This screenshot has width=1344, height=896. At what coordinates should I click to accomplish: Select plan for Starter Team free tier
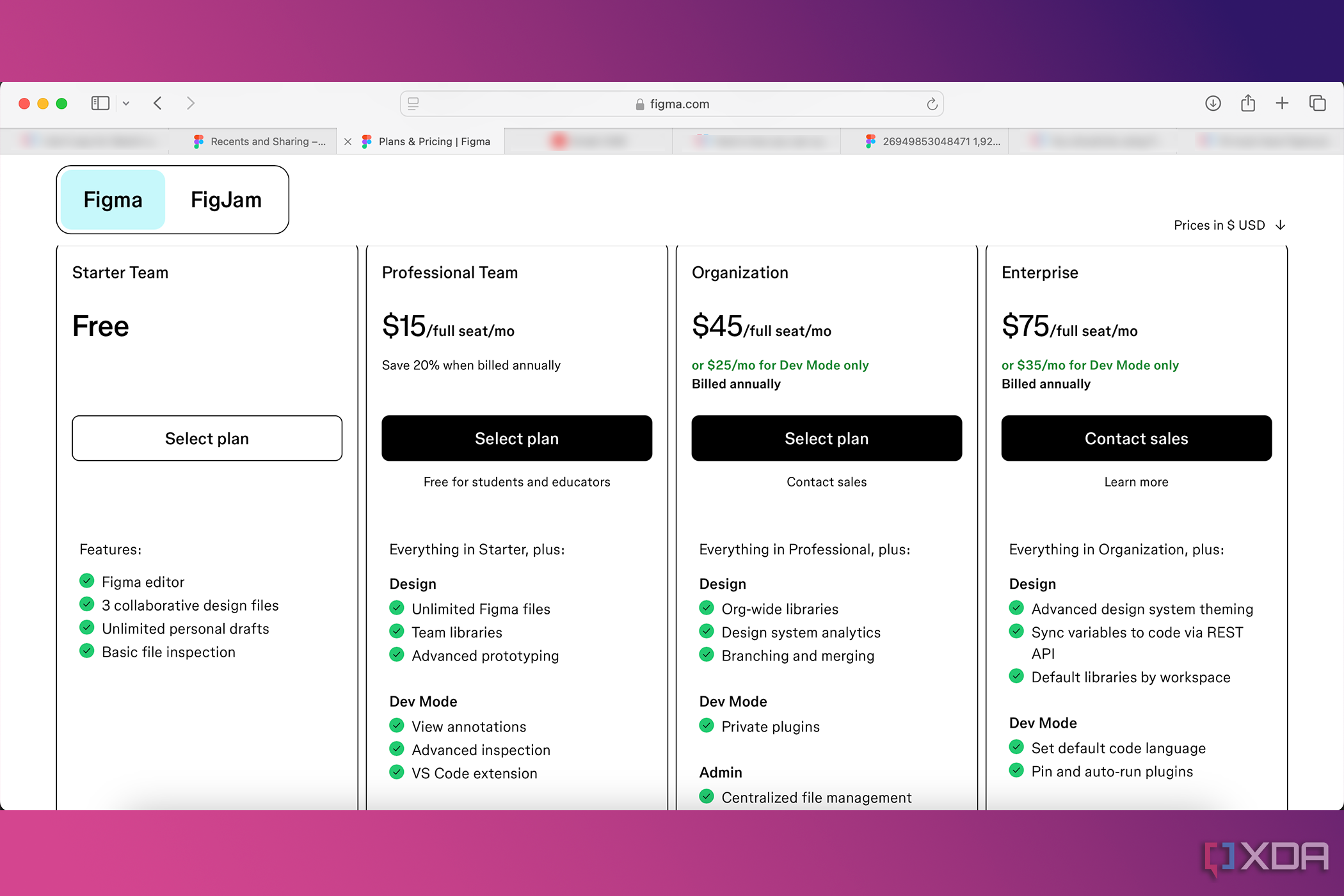pyautogui.click(x=206, y=438)
